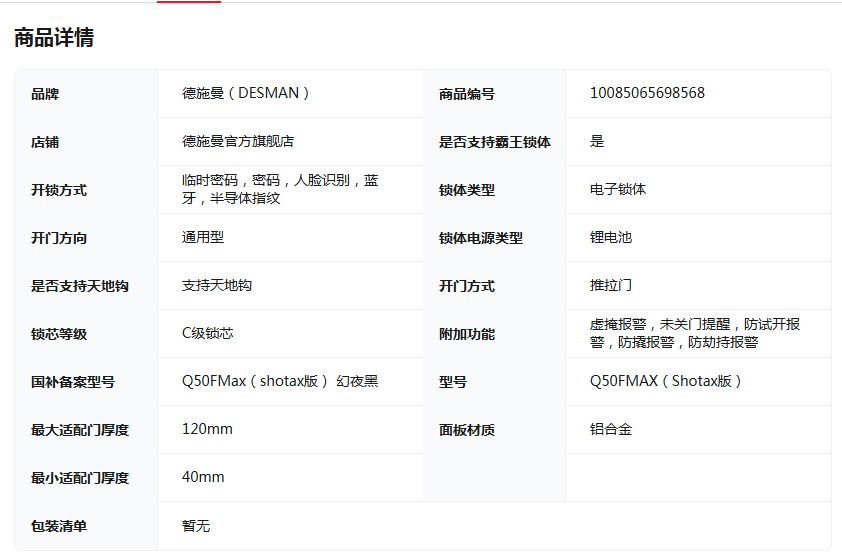The image size is (842, 557).
Task: Click the value 通用型
Action: tap(203, 237)
